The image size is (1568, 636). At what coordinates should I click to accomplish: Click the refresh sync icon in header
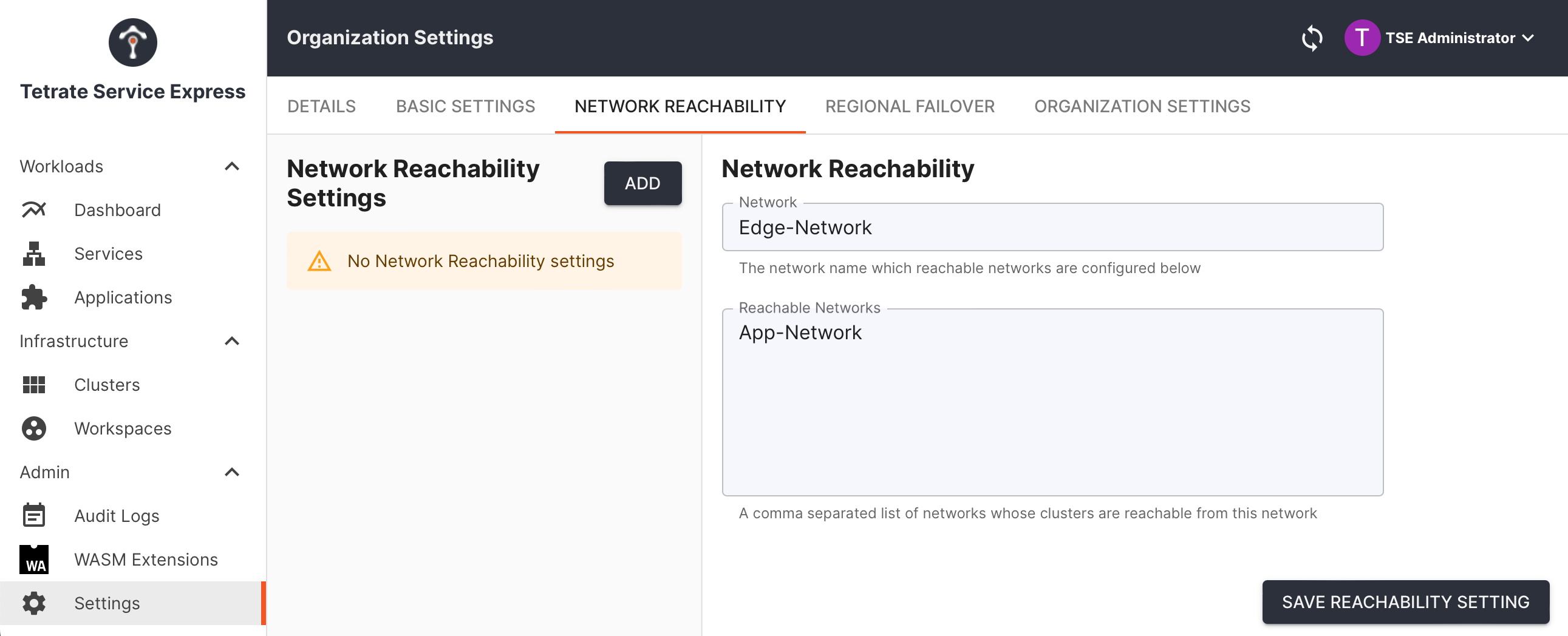point(1312,38)
